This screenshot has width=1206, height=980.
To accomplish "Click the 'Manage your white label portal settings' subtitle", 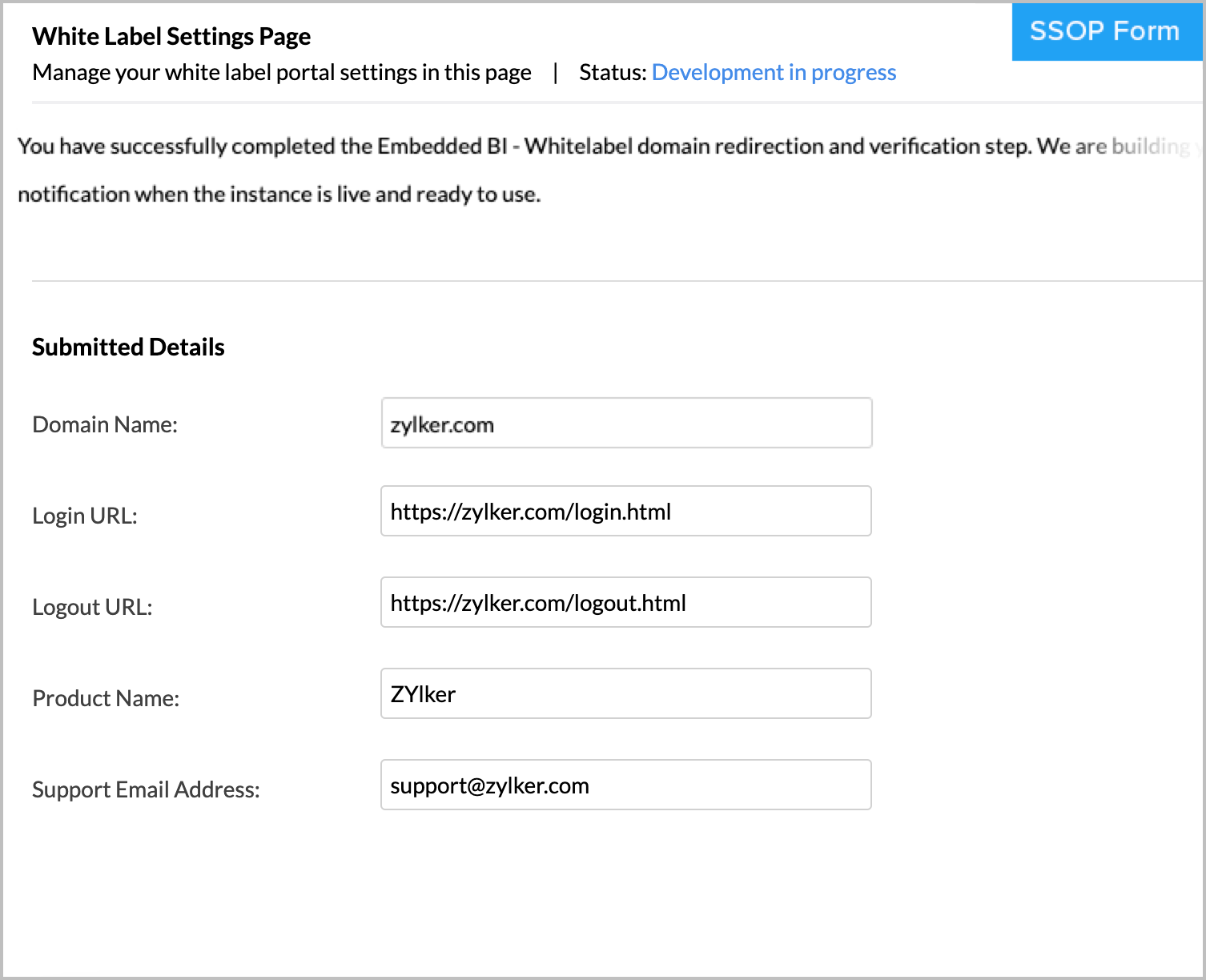I will pyautogui.click(x=282, y=73).
